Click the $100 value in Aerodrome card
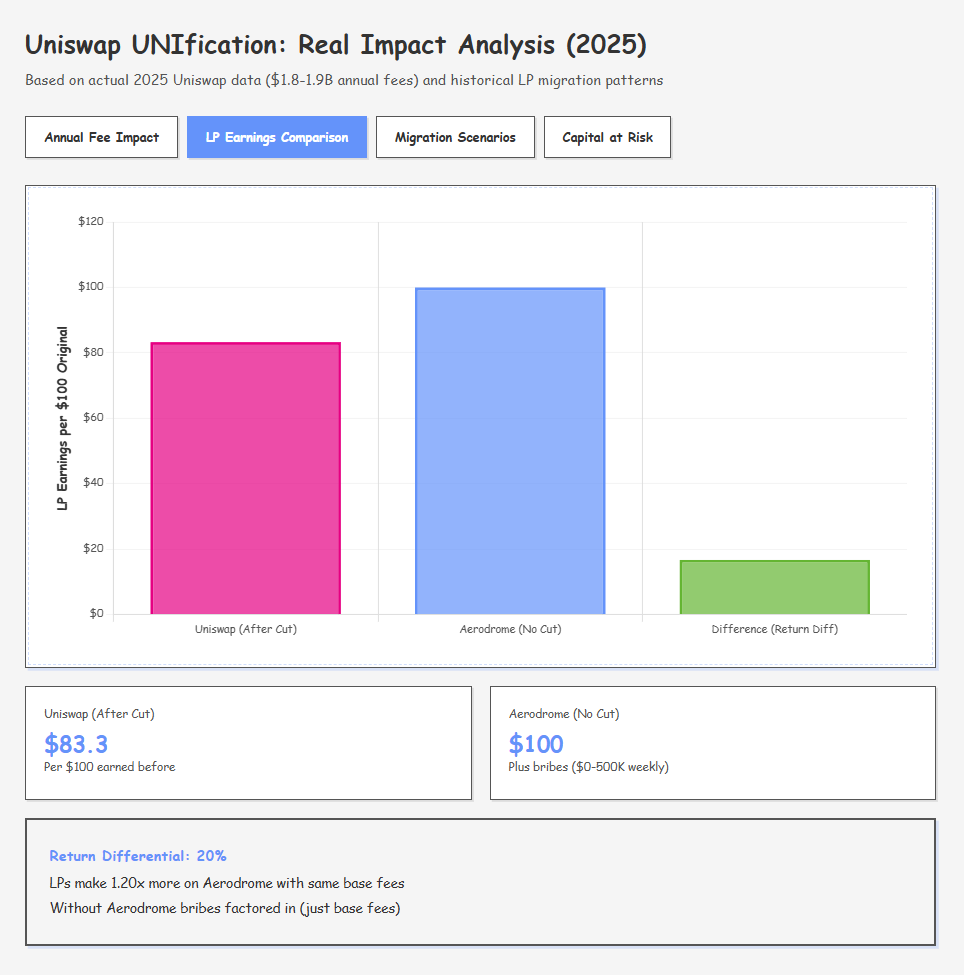The image size is (964, 975). [x=536, y=744]
